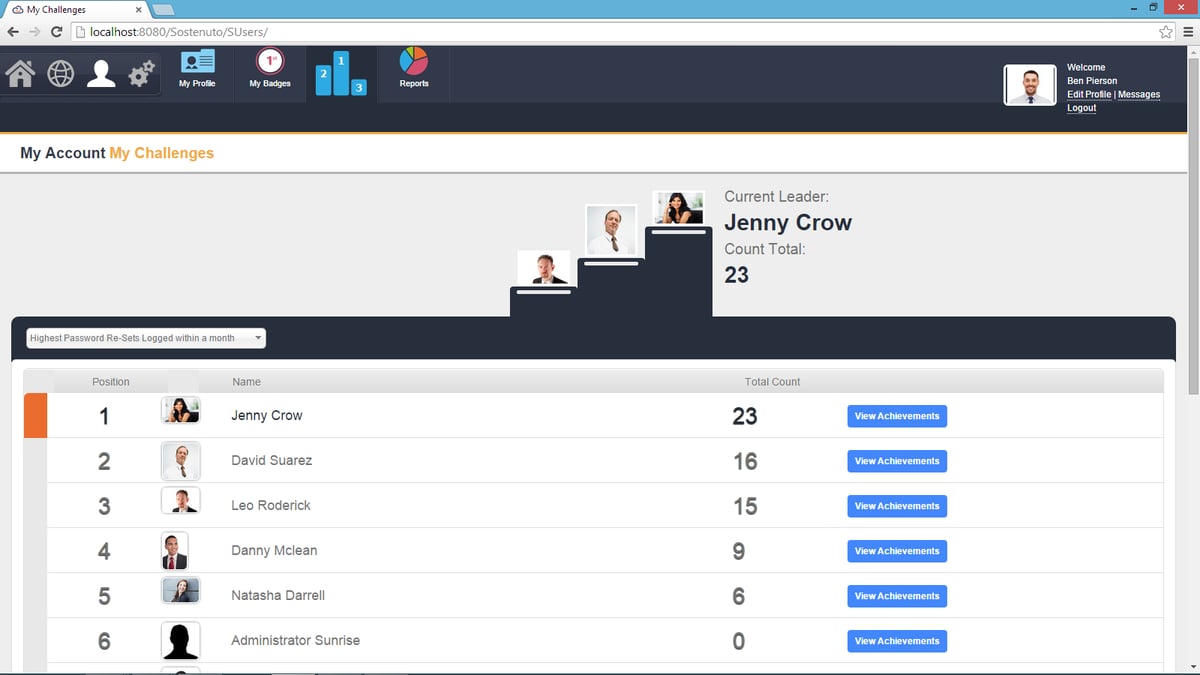The height and width of the screenshot is (675, 1200).
Task: View Achievements for Leo Roderick
Action: (x=897, y=506)
